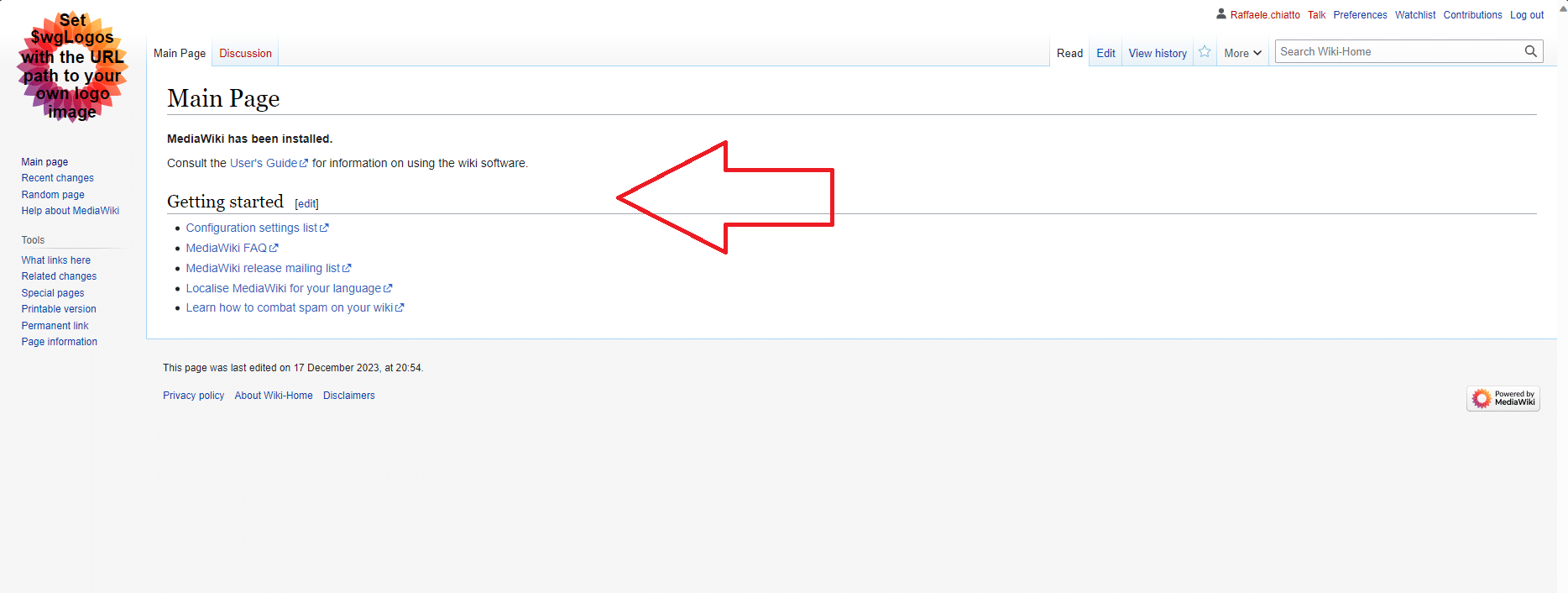This screenshot has height=593, width=1568.
Task: Switch to the Main Page tab
Action: pyautogui.click(x=180, y=53)
